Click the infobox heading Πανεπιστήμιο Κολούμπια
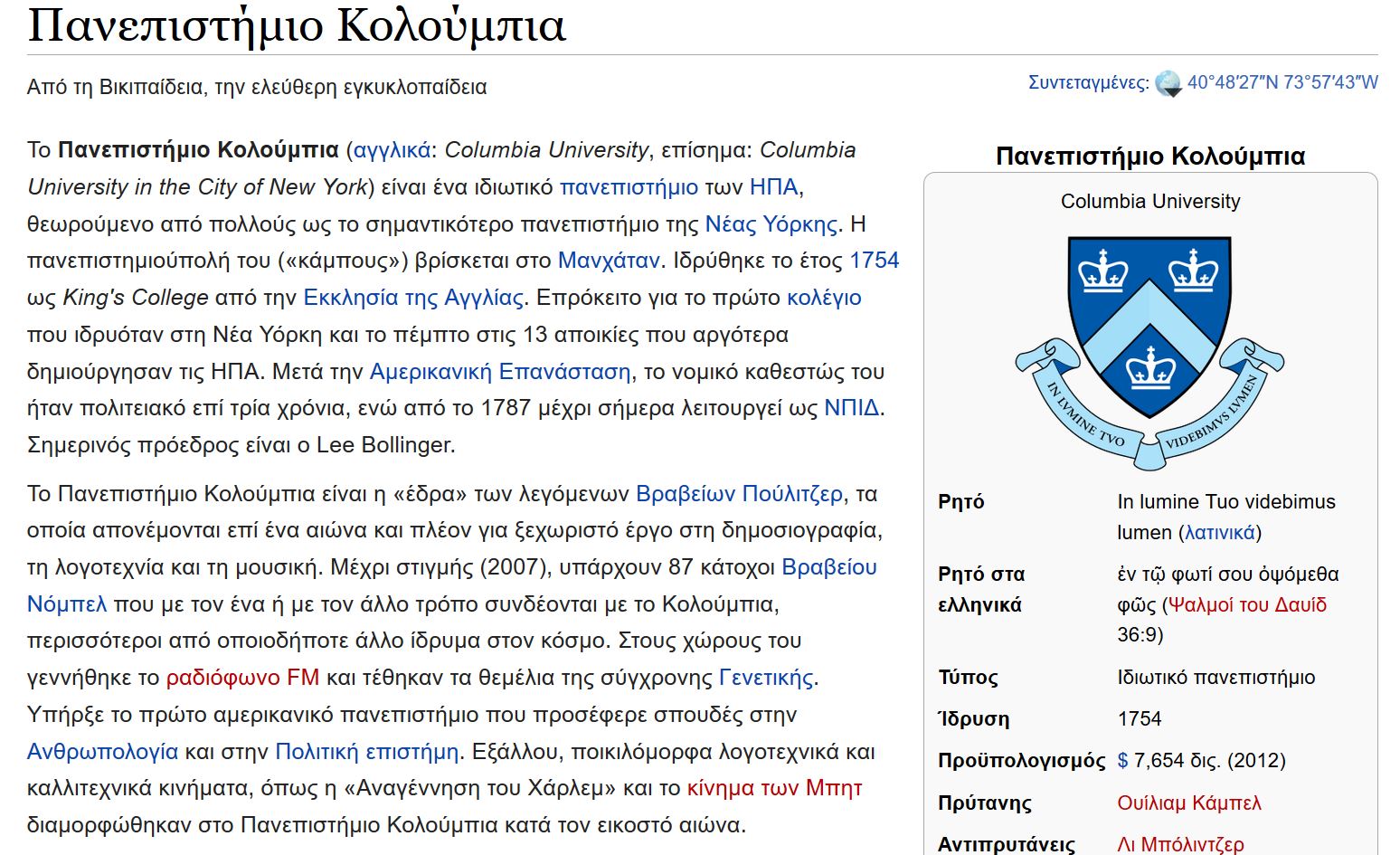This screenshot has height=855, width=1400. pos(1150,157)
